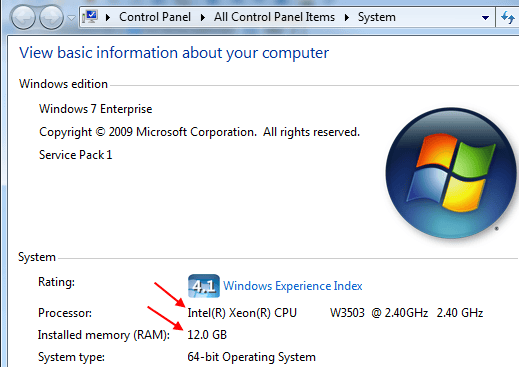The height and width of the screenshot is (367, 519).
Task: Click the Windows edition section heading
Action: tap(63, 84)
